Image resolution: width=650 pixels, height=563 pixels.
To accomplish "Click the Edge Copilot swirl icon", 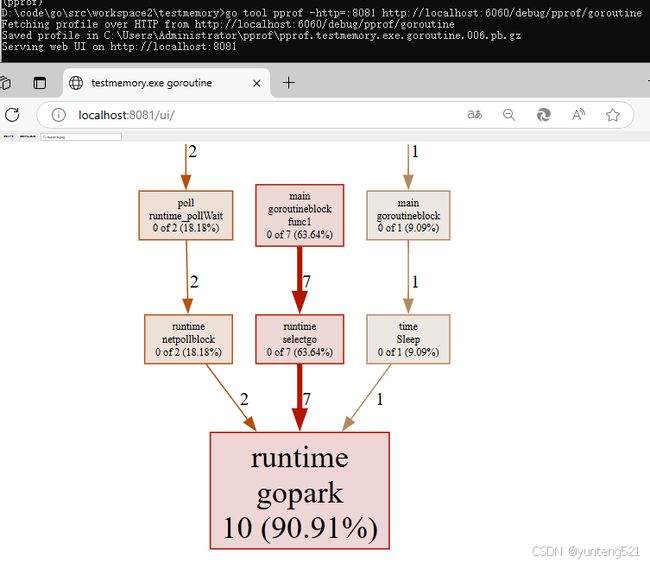I will coord(543,115).
